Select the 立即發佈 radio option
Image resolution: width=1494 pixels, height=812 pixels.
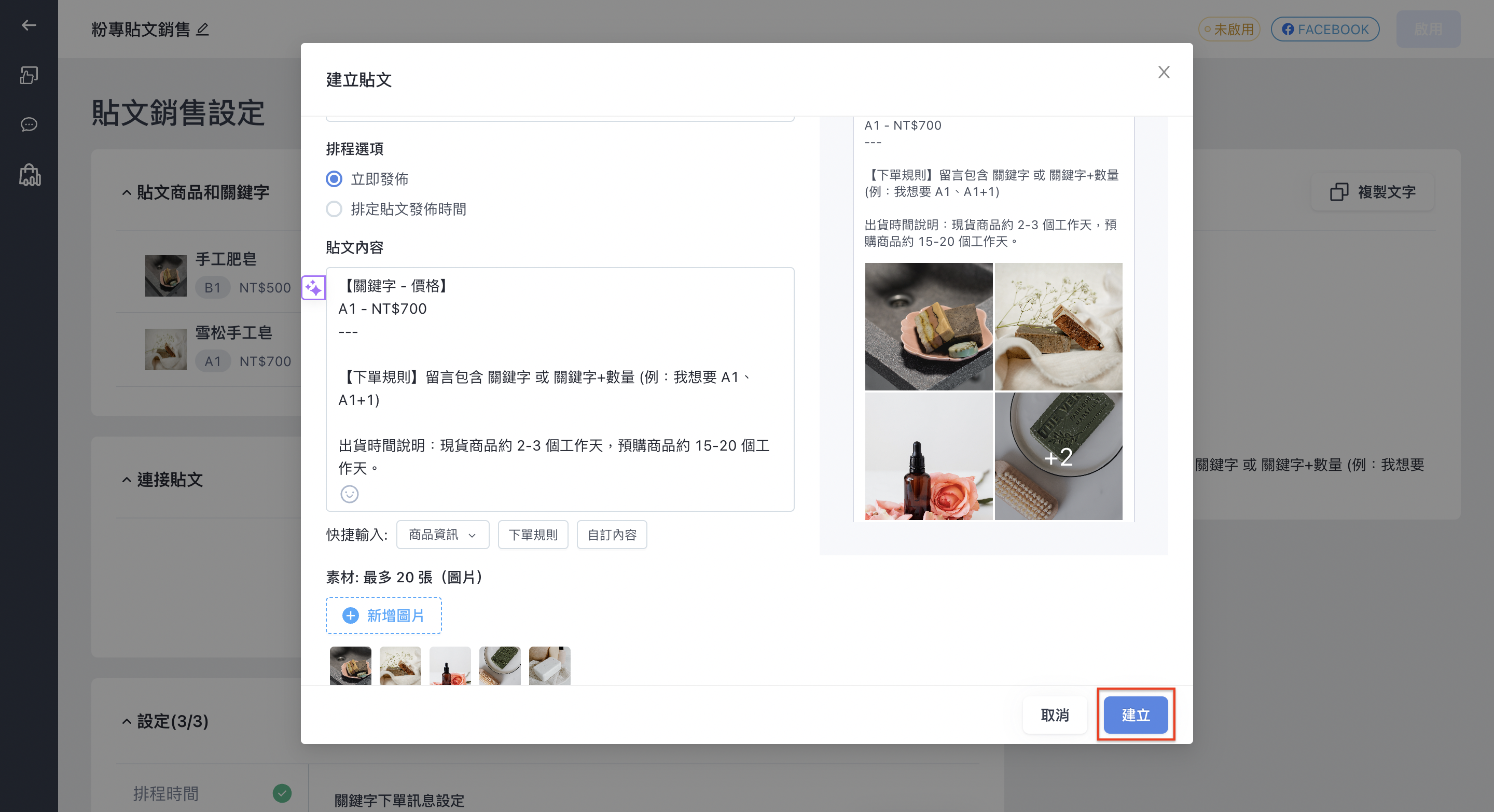click(334, 179)
